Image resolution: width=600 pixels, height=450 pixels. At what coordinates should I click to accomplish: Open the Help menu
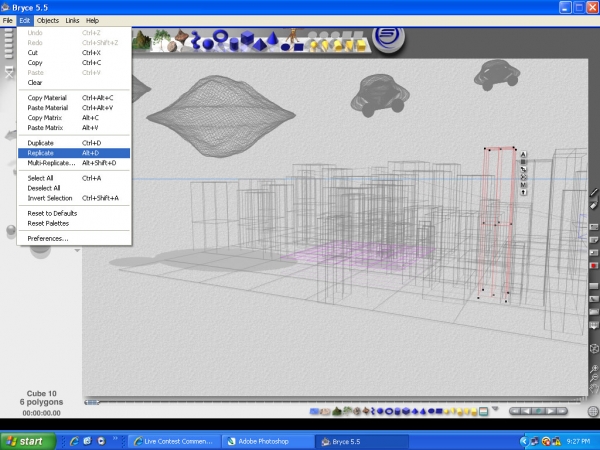coord(92,20)
